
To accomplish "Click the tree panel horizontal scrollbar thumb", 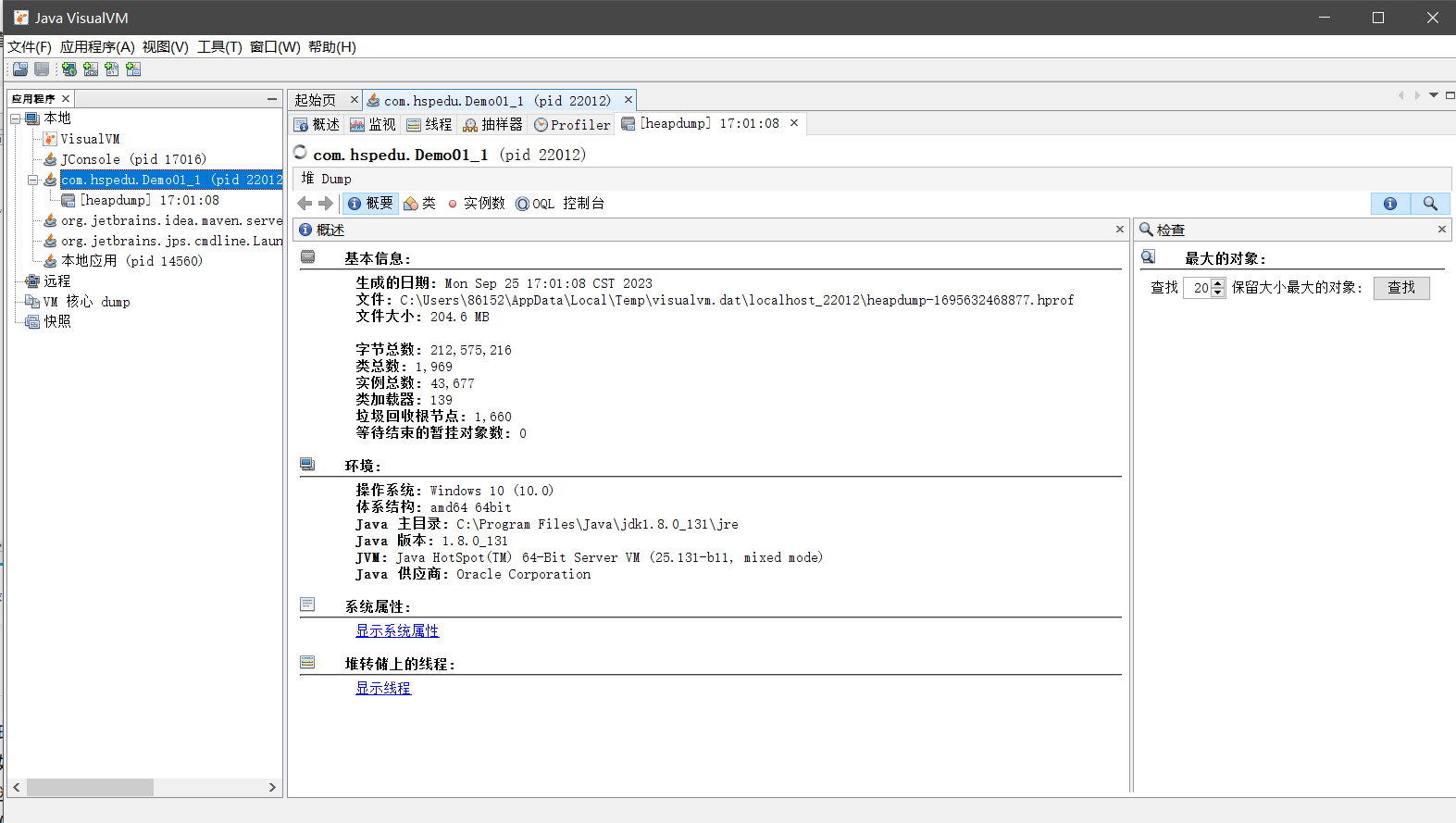I will point(90,787).
